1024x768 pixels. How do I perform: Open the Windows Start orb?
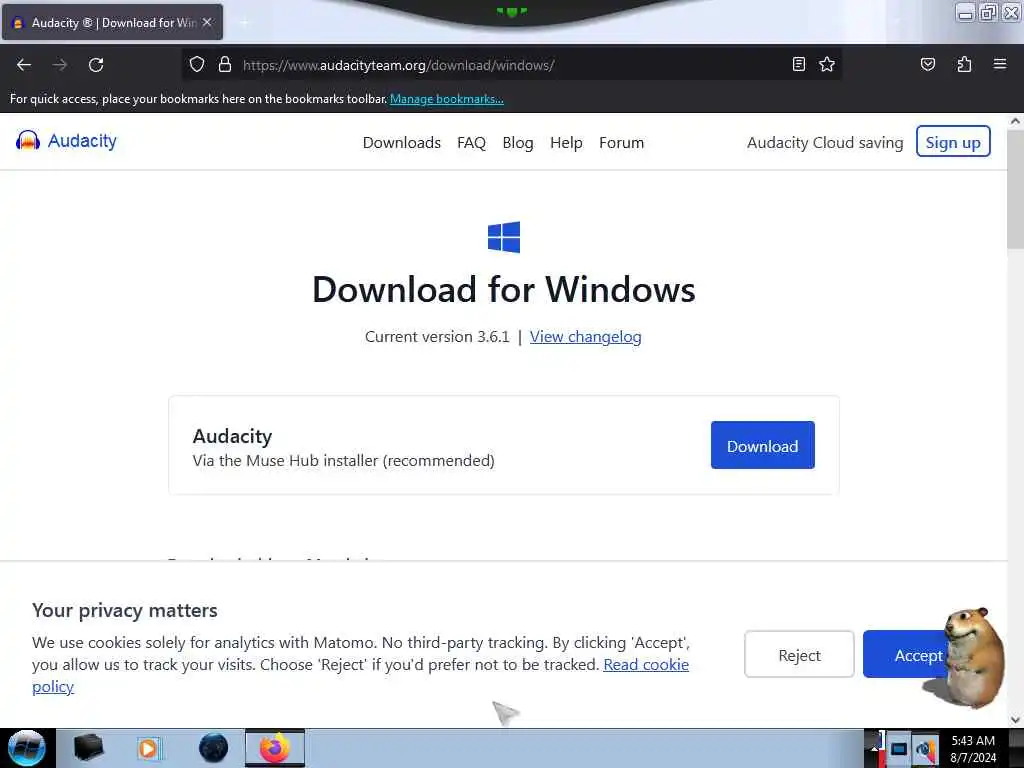coord(26,748)
